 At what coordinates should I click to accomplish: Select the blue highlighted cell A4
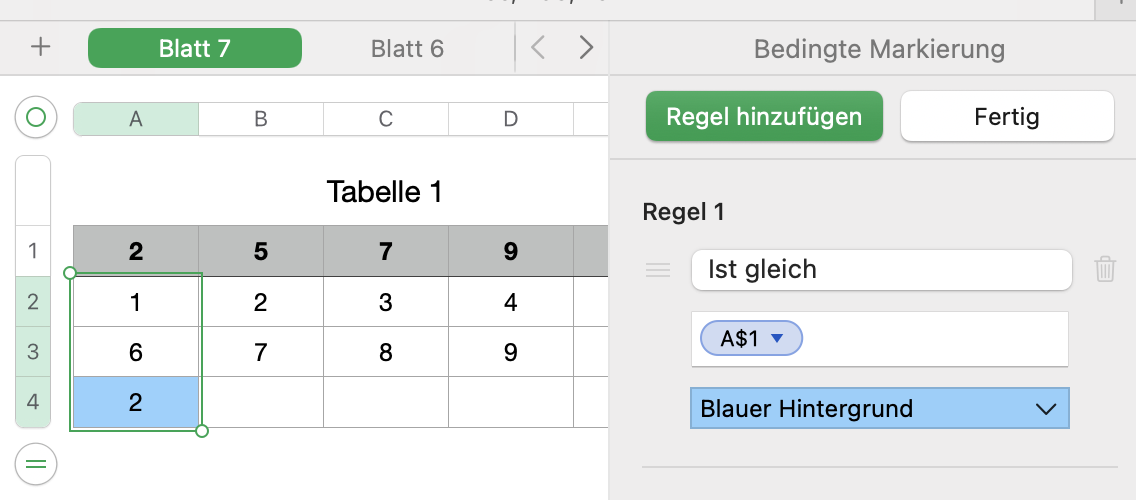[x=136, y=402]
